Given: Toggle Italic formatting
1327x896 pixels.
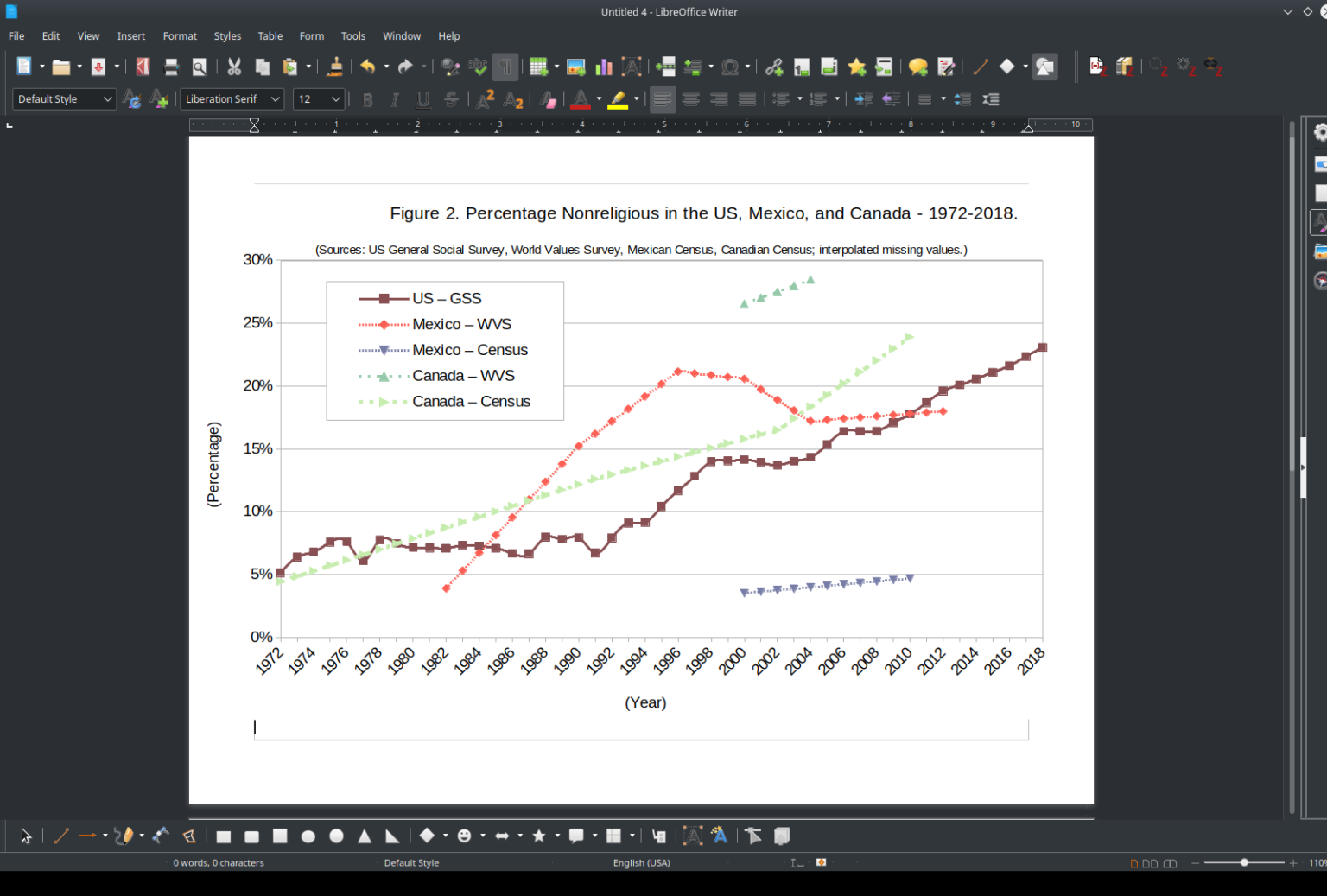Looking at the screenshot, I should [x=395, y=99].
